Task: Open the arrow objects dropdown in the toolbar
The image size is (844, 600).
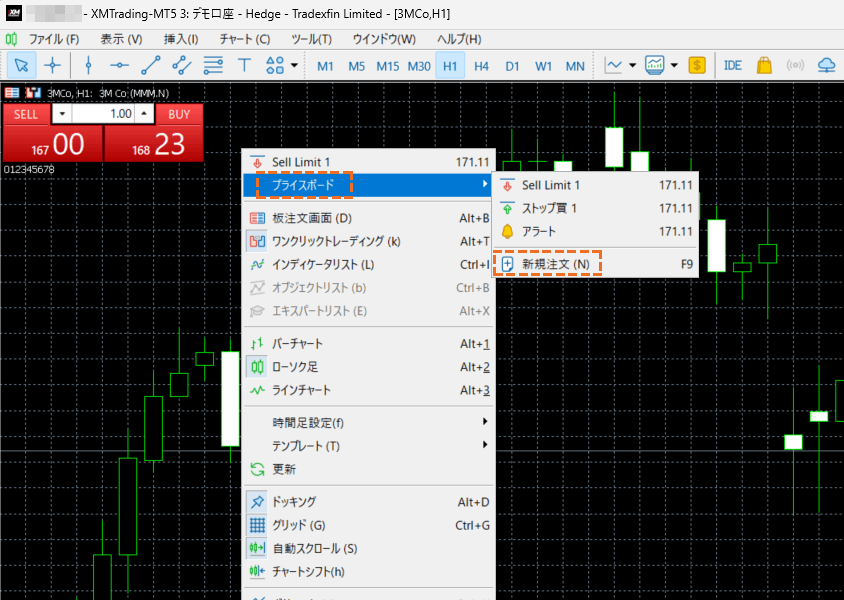Action: (293, 65)
